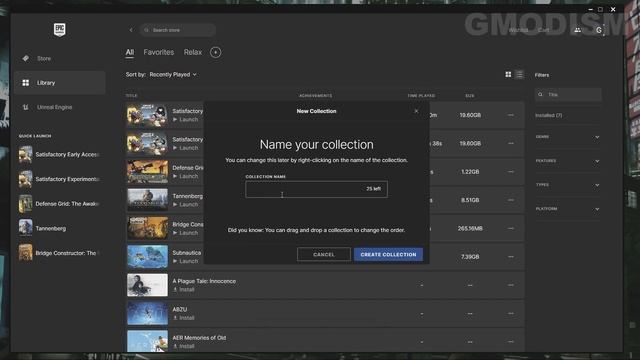Click the Create Collection button
This screenshot has height=360, width=640.
388,254
